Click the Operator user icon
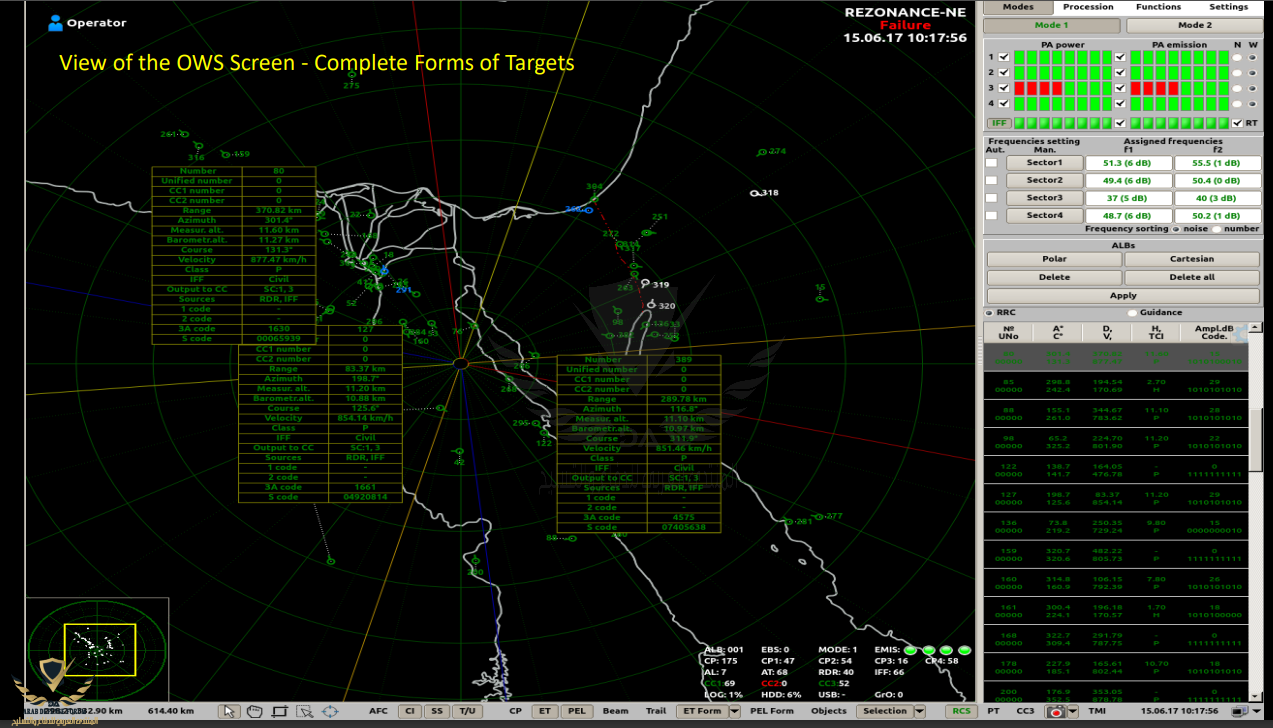 point(55,23)
